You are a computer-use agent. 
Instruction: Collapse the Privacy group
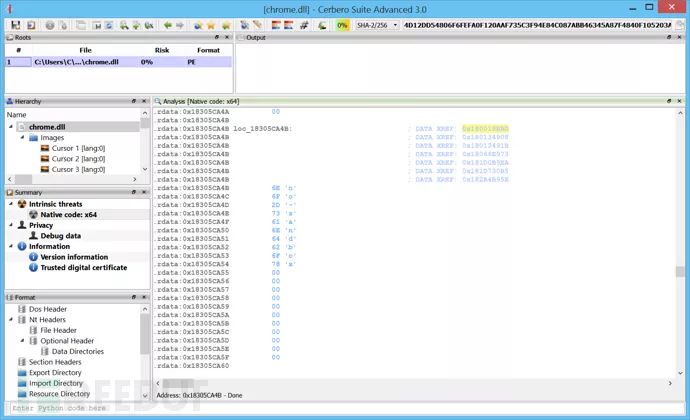coord(11,225)
